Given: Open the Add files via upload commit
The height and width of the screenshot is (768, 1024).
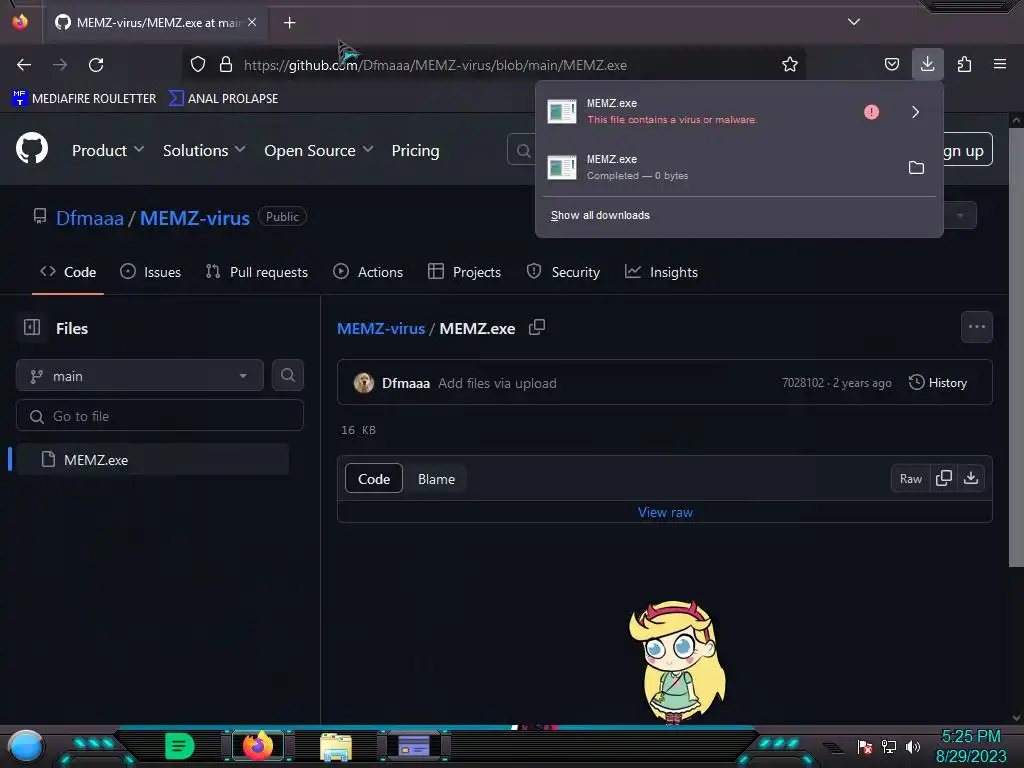Looking at the screenshot, I should pos(497,383).
